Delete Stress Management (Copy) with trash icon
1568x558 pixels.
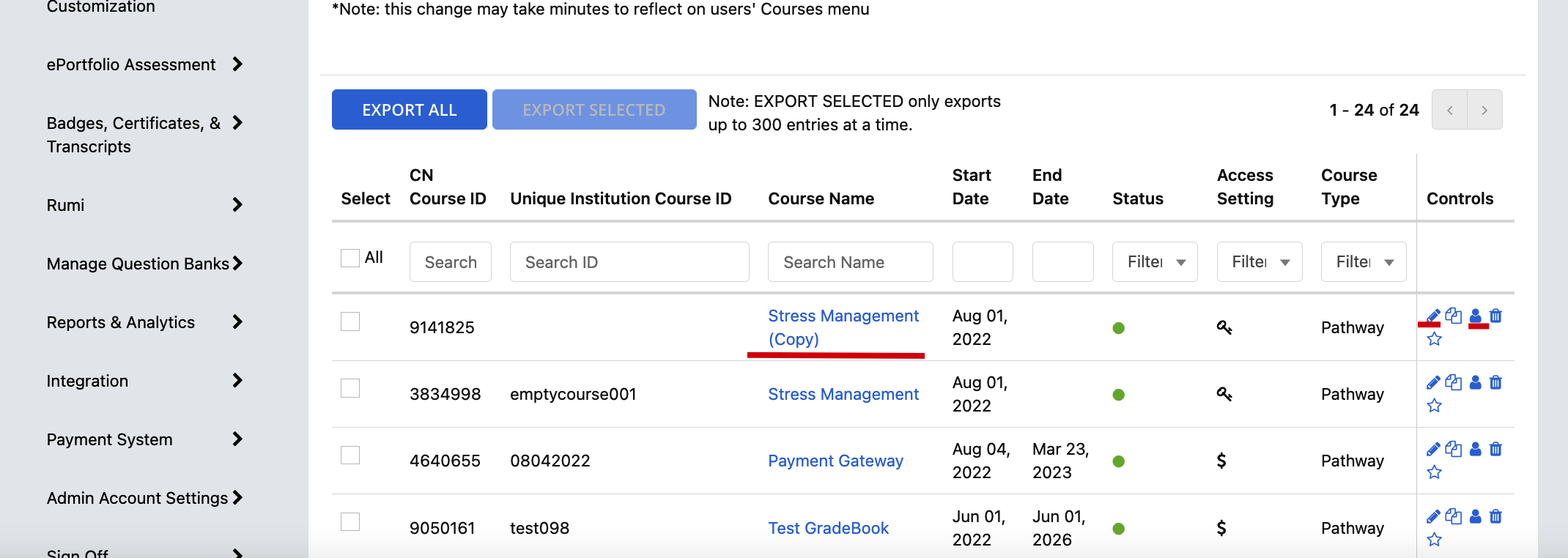point(1496,316)
